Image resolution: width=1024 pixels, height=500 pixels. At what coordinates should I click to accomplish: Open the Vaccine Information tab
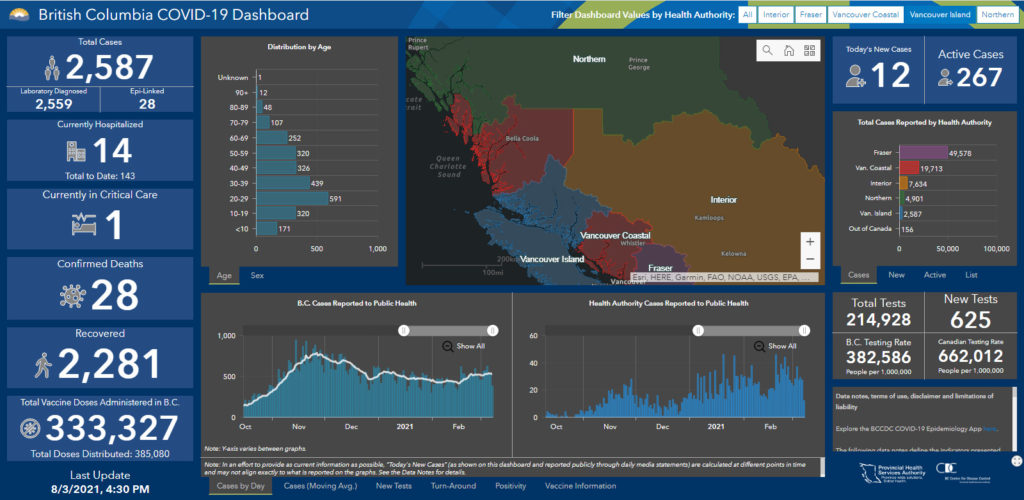point(580,486)
